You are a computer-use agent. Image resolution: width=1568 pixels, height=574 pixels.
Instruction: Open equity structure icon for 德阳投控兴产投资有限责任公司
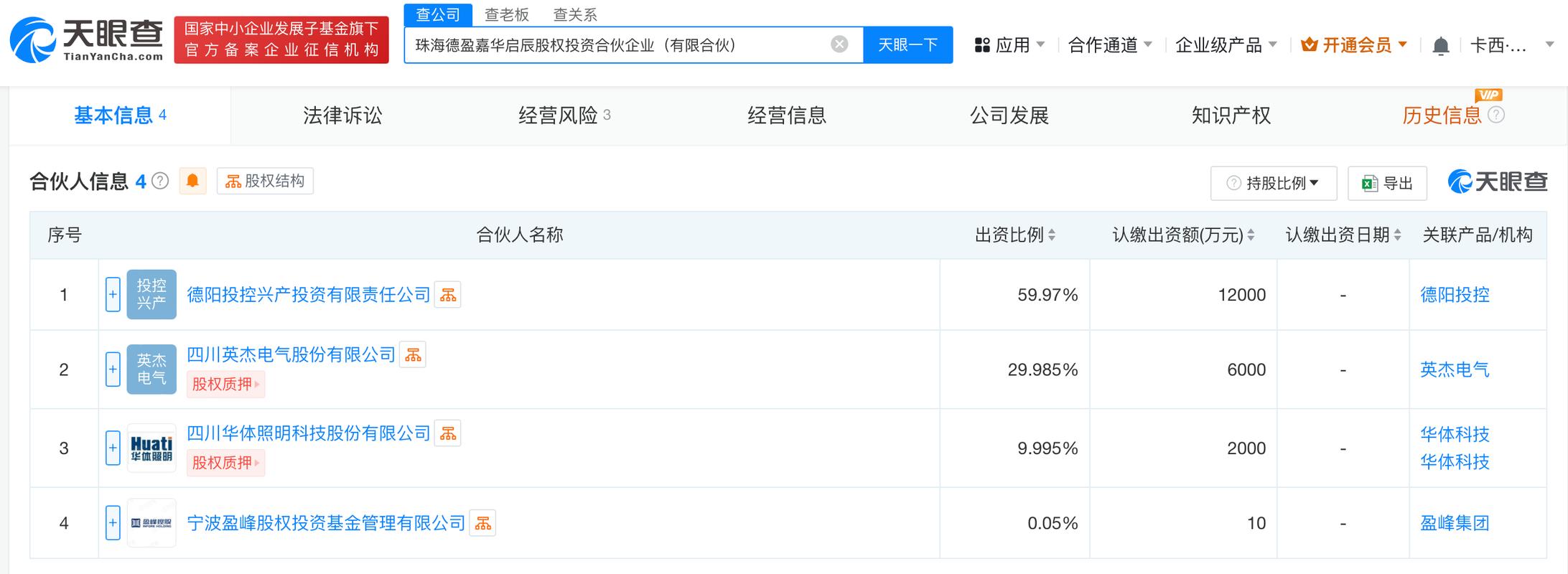[448, 295]
